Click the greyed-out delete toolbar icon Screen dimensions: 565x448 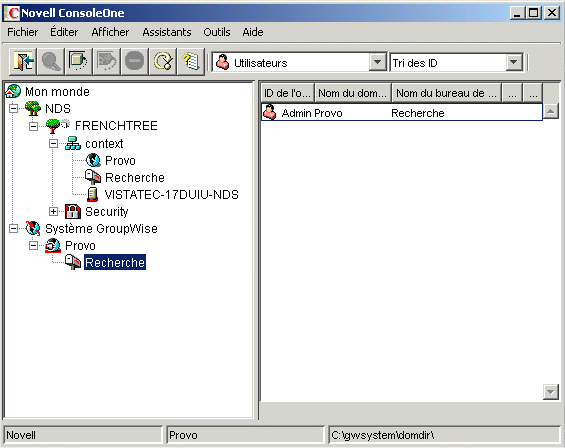coord(134,61)
